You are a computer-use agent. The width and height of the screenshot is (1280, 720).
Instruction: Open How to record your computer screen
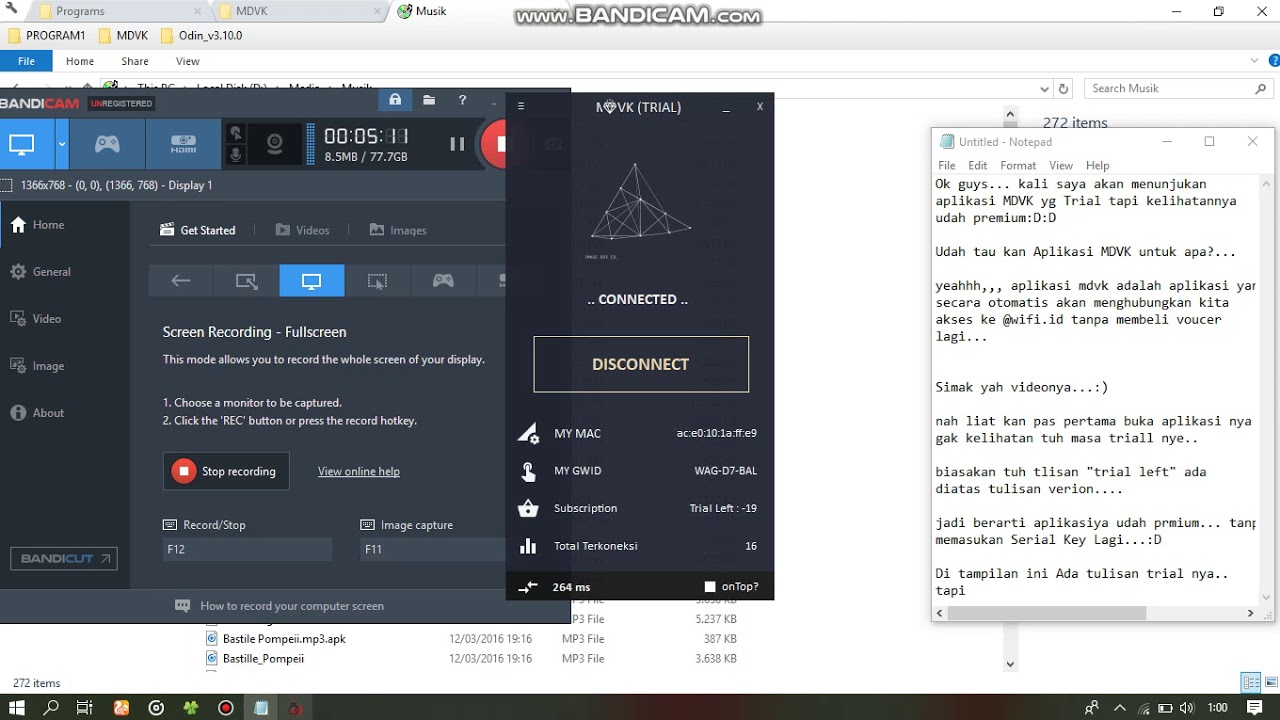tap(280, 606)
